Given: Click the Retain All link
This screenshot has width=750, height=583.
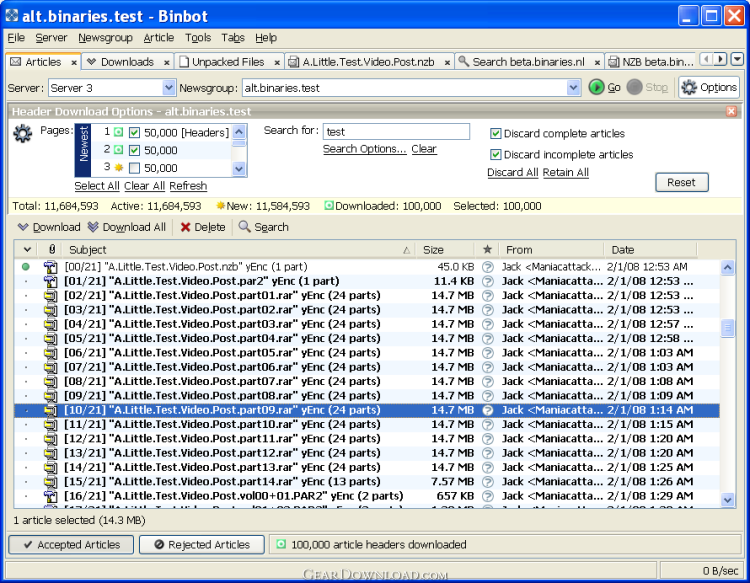Looking at the screenshot, I should (x=565, y=172).
